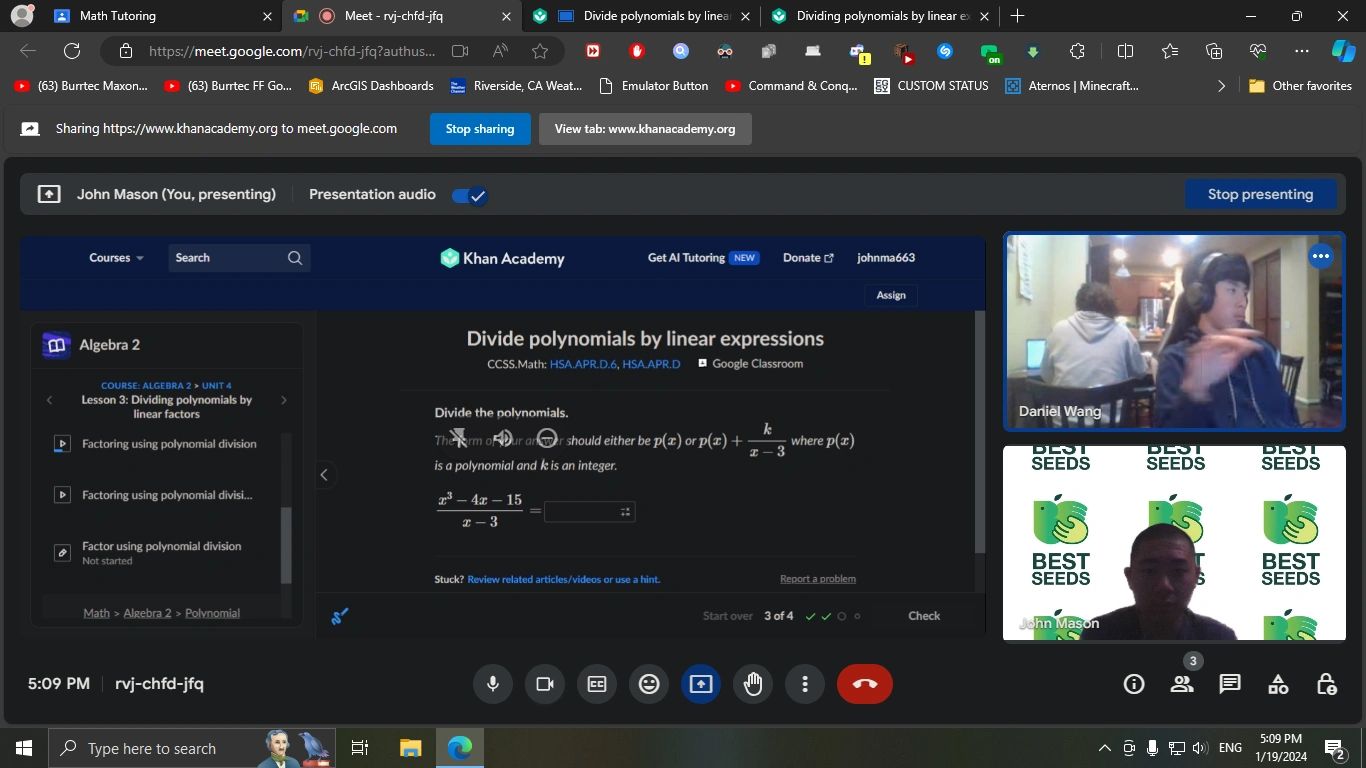Open the emoji reactions panel
Image resolution: width=1366 pixels, height=768 pixels.
(x=648, y=683)
